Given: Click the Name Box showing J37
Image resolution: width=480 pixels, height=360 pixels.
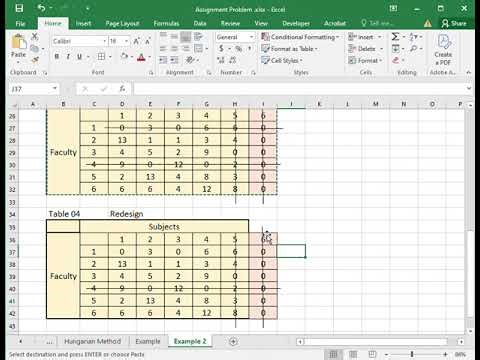Looking at the screenshot, I should point(30,89).
